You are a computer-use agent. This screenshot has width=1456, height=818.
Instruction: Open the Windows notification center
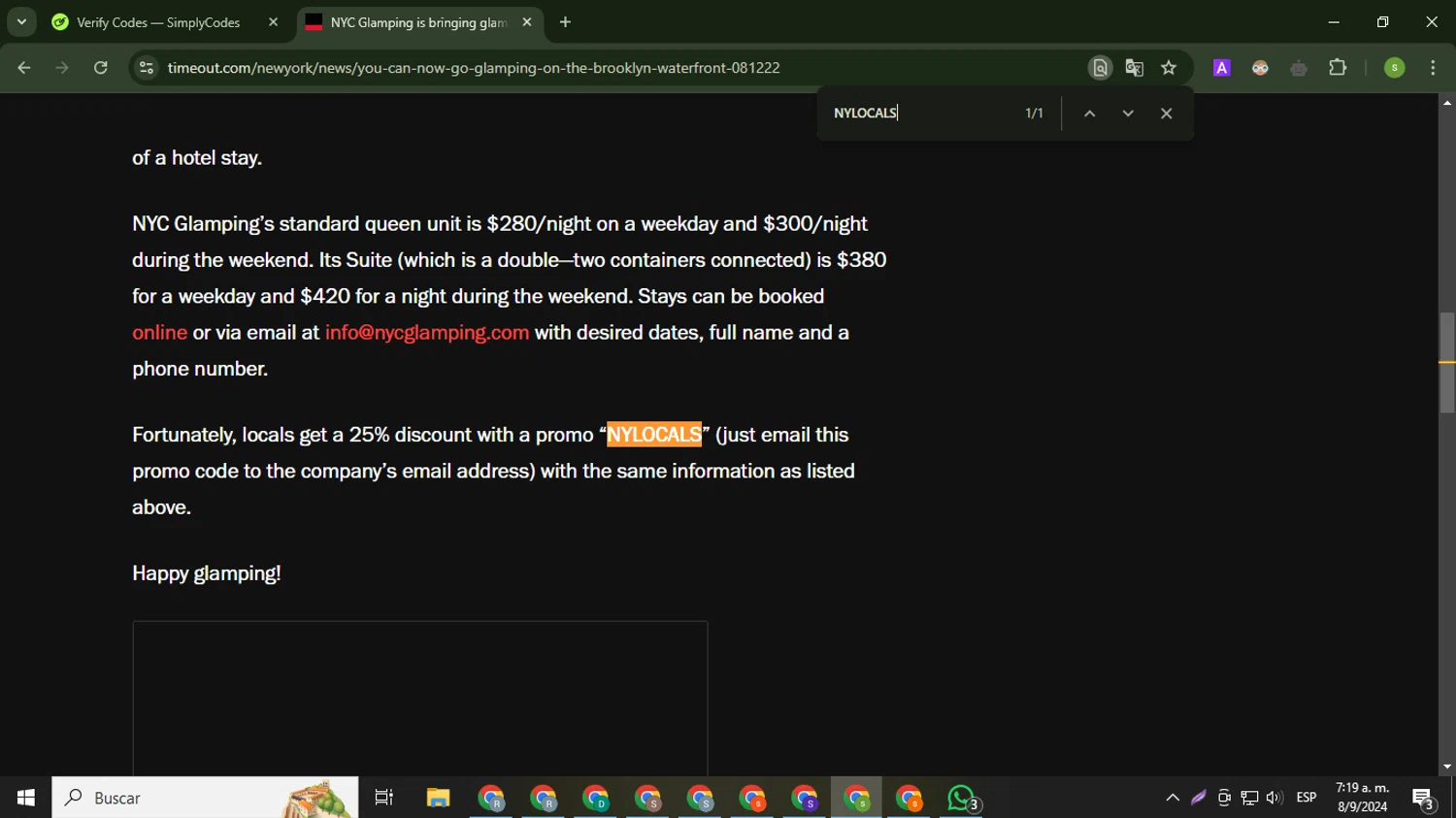coord(1423,799)
